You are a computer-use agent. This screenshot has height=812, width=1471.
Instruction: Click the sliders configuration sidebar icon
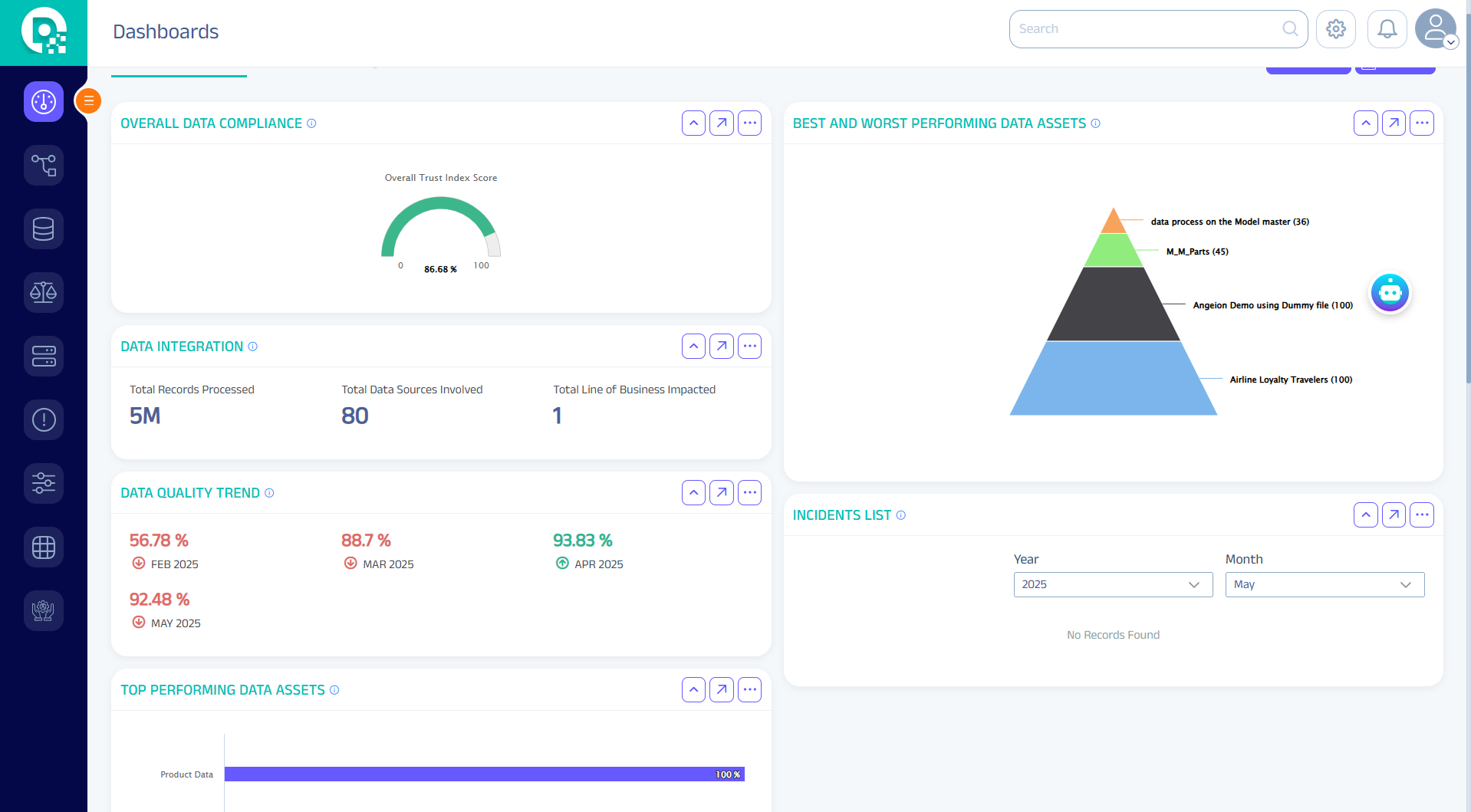[x=44, y=483]
